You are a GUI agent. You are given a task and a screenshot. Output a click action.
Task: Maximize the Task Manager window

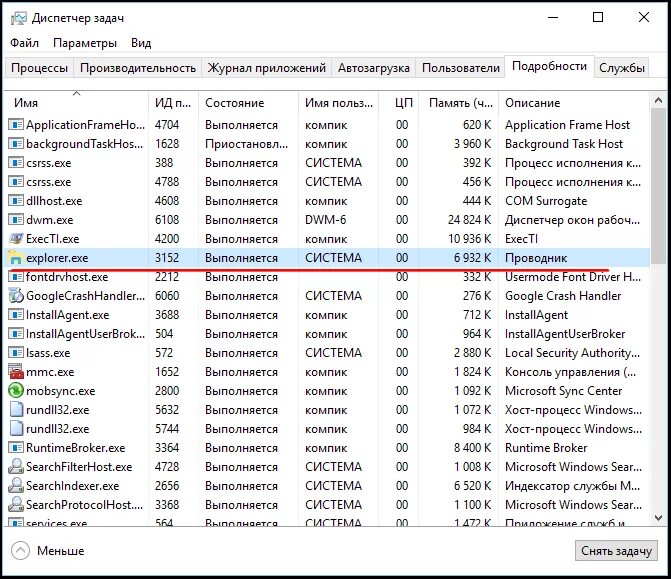[598, 17]
